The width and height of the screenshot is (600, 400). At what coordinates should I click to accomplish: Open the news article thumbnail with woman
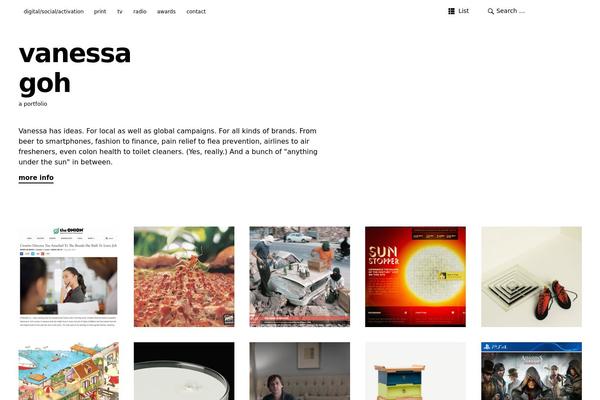click(x=68, y=277)
